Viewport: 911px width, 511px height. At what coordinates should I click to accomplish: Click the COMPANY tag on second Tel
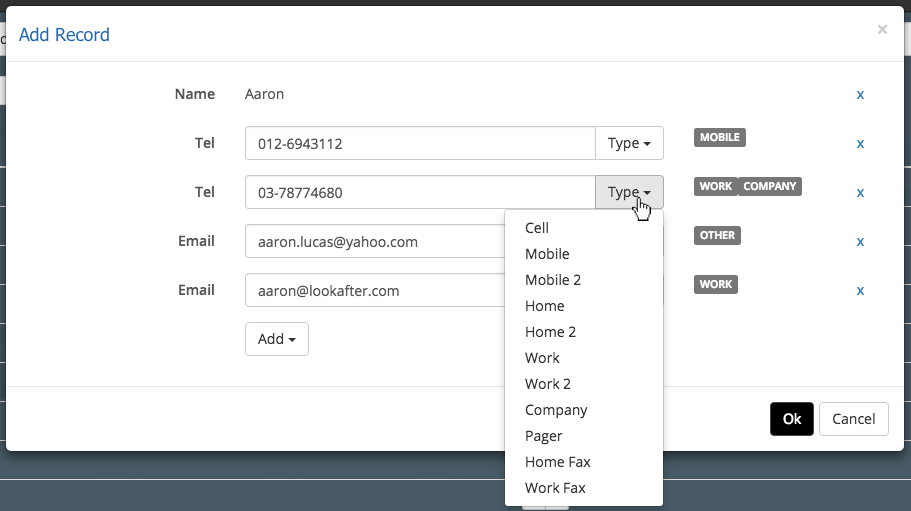pos(770,186)
